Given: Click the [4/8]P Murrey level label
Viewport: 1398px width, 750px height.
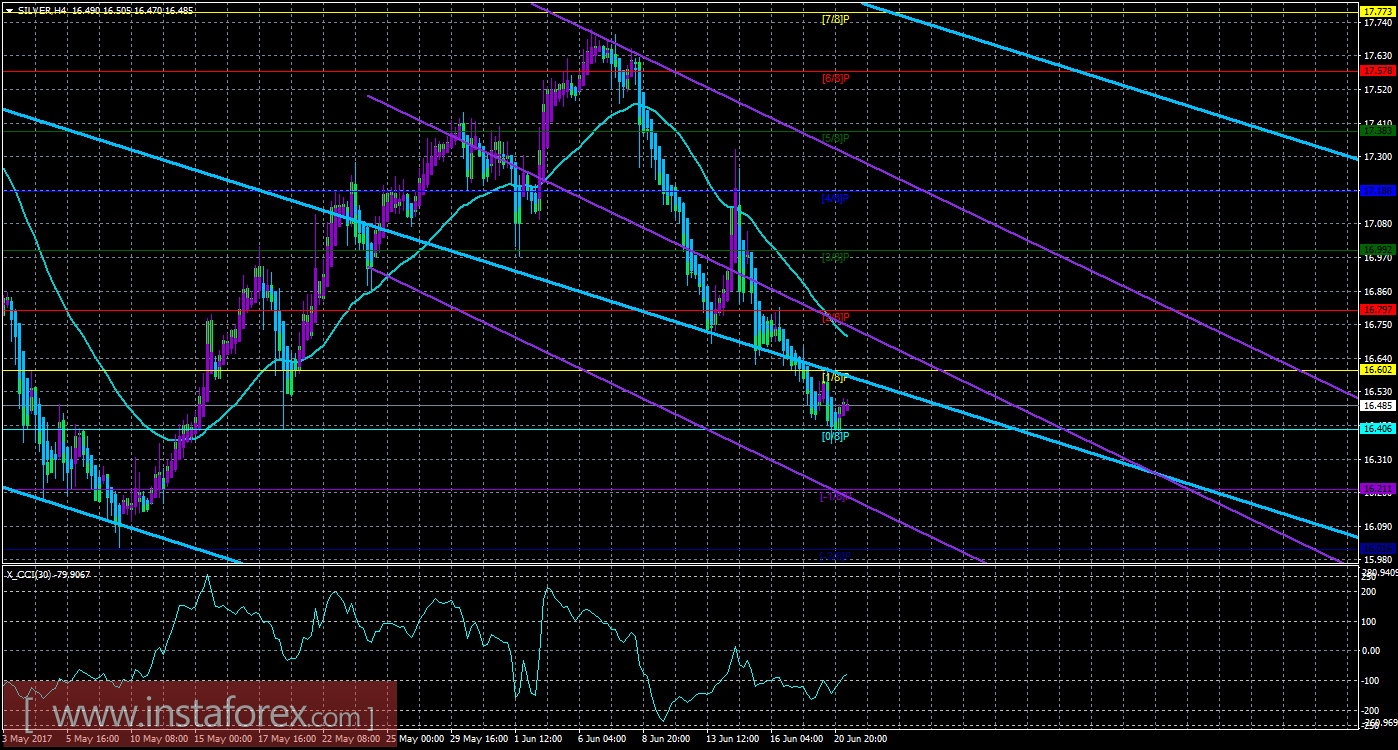Looking at the screenshot, I should click(835, 198).
